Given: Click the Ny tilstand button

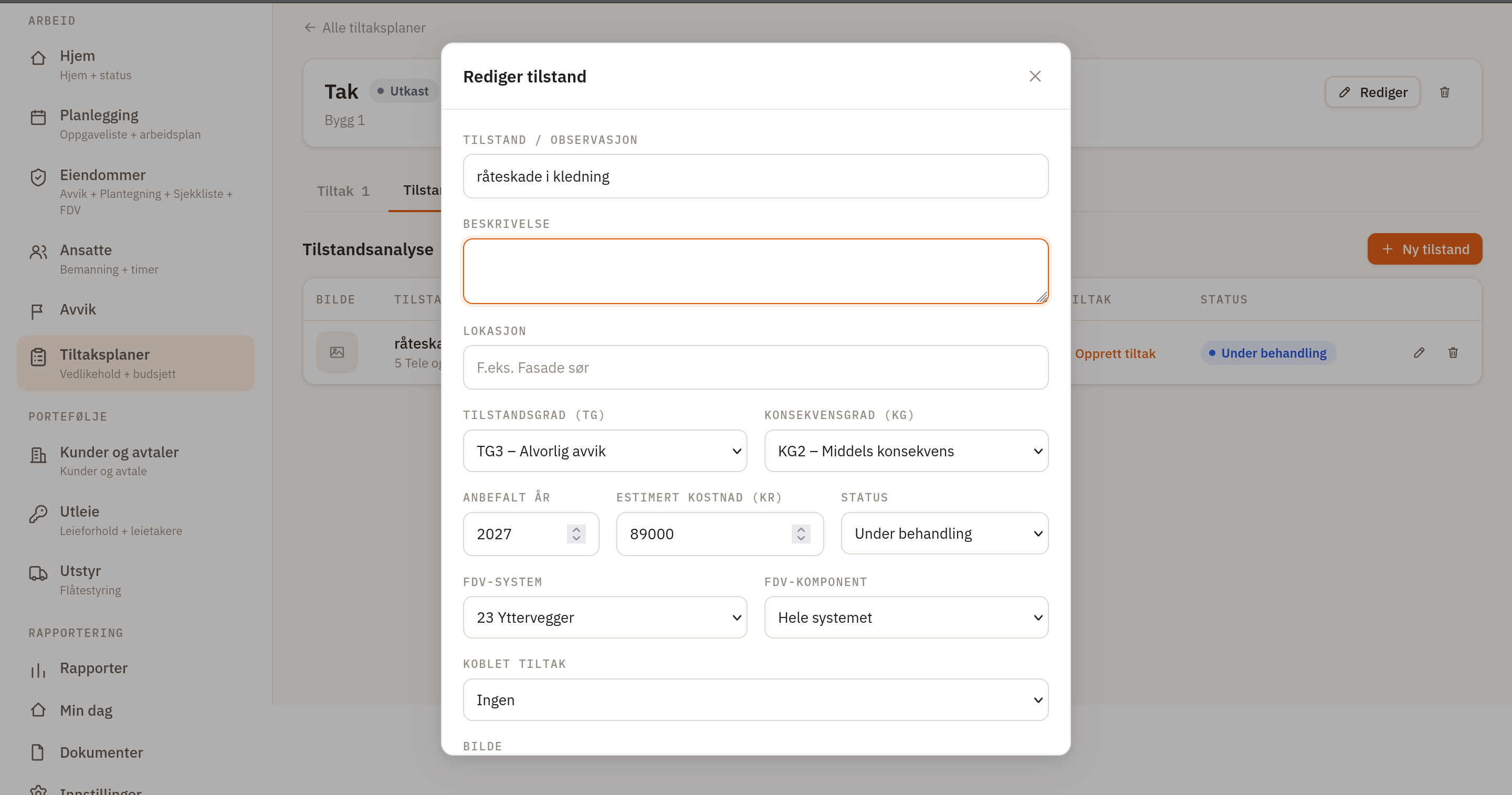Looking at the screenshot, I should coord(1424,249).
